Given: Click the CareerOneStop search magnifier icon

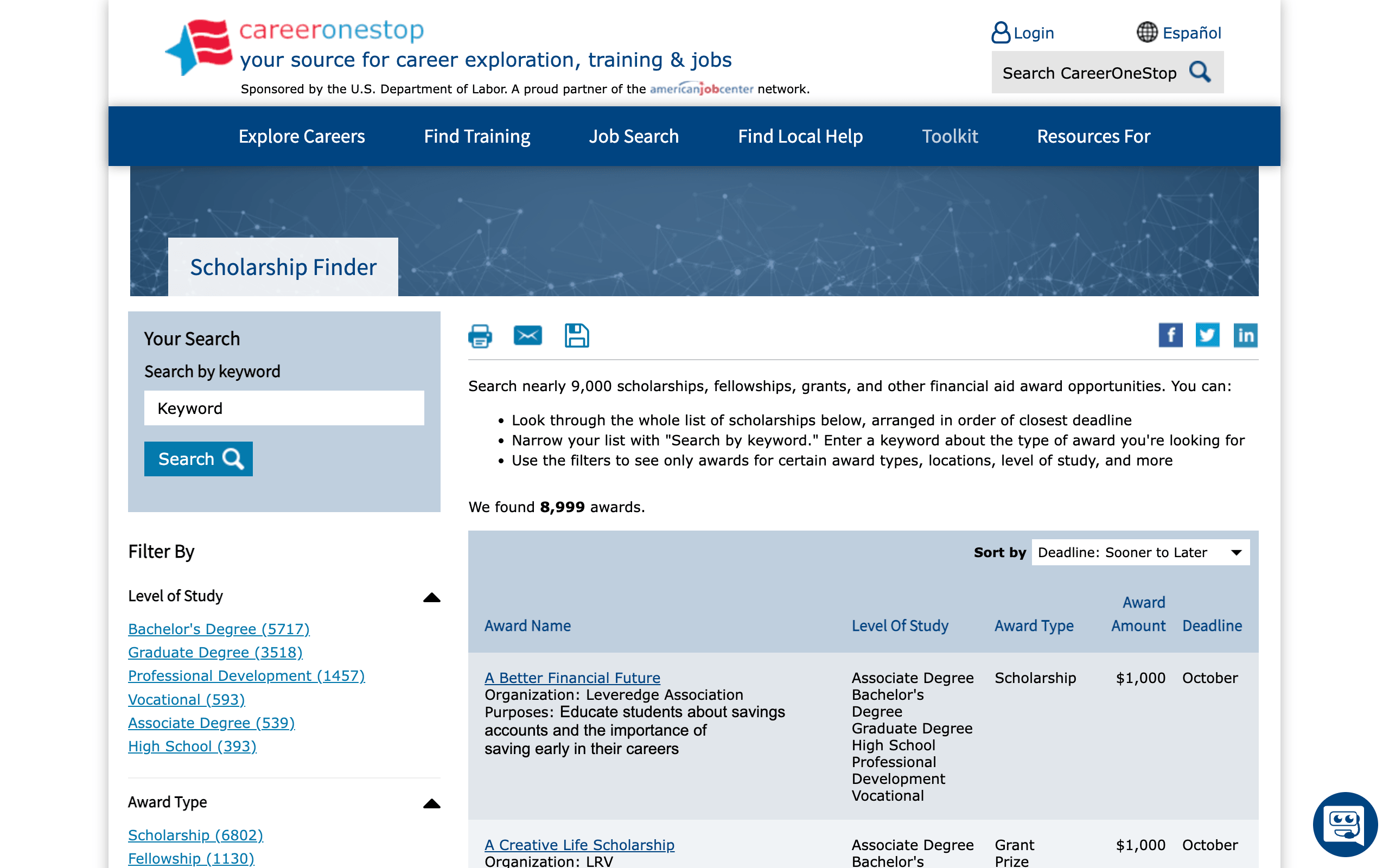Looking at the screenshot, I should pos(1200,72).
